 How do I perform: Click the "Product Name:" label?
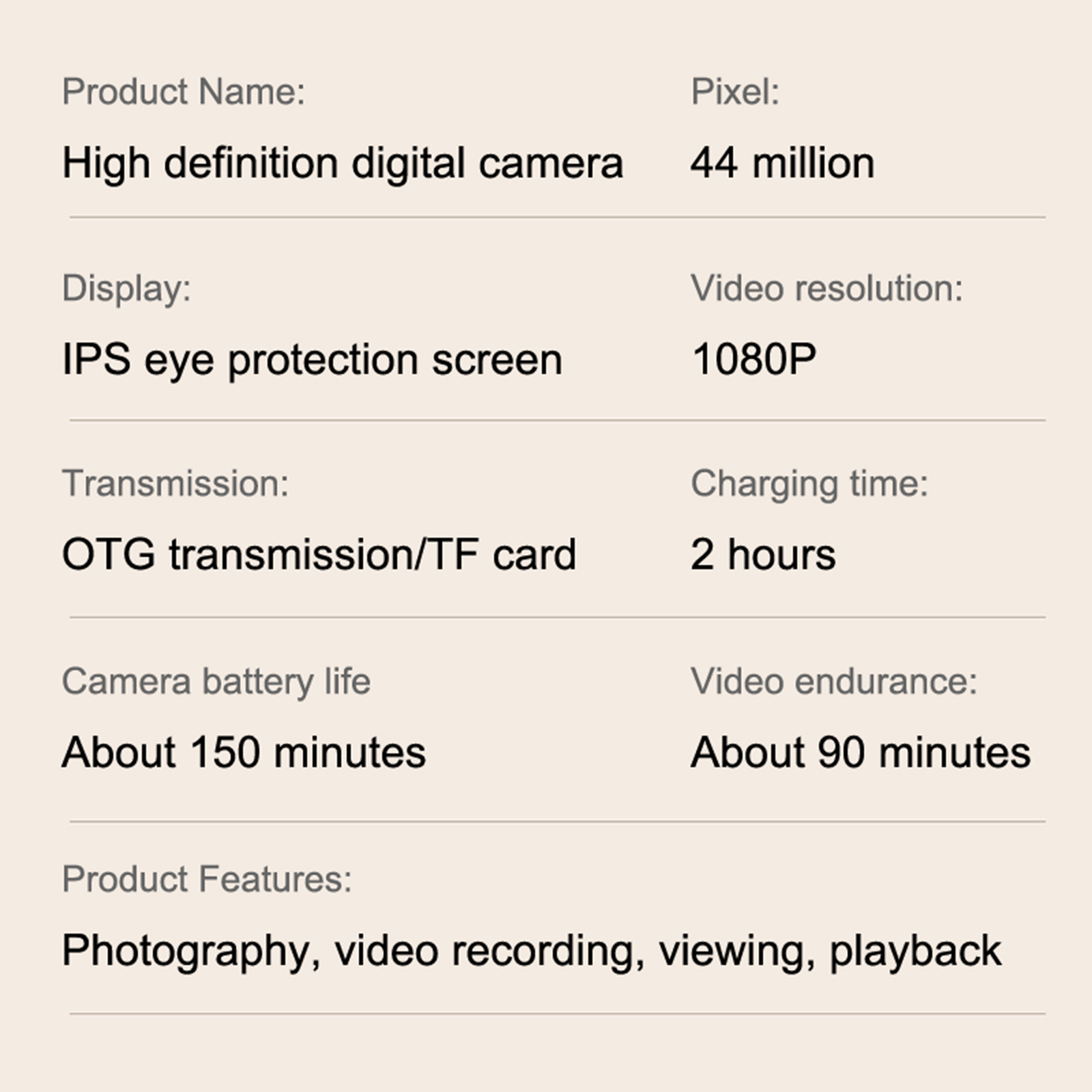[183, 91]
